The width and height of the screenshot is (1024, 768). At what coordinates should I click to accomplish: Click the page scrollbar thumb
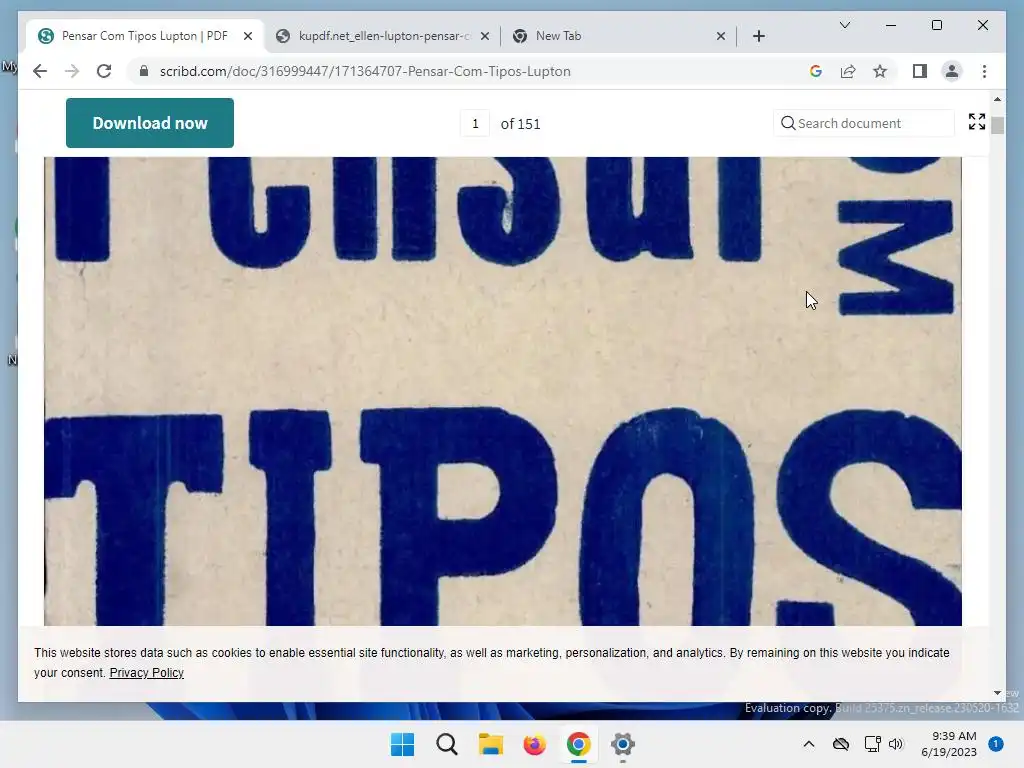[x=997, y=125]
